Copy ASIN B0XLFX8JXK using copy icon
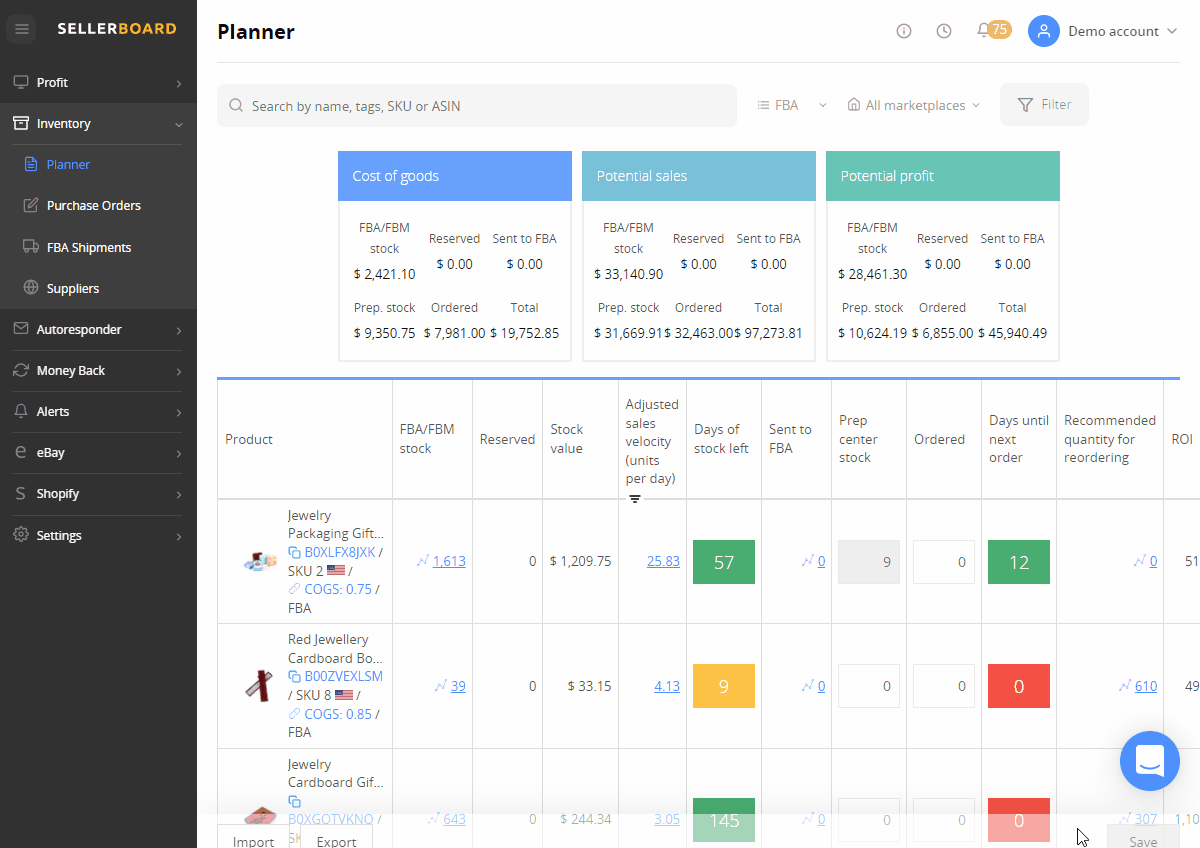The height and width of the screenshot is (848, 1200). pos(294,552)
